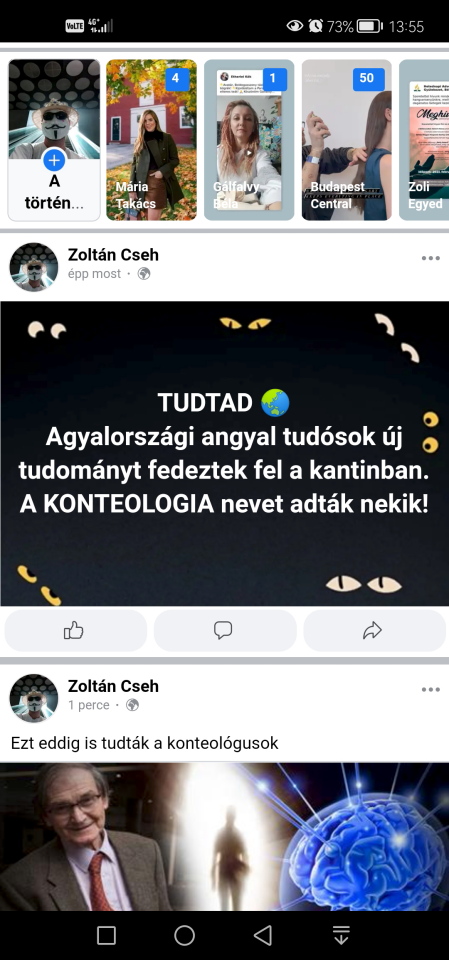Screen dimensions: 449x960
Task: Like the TUDTAD post with thumbs-up
Action: 75,631
